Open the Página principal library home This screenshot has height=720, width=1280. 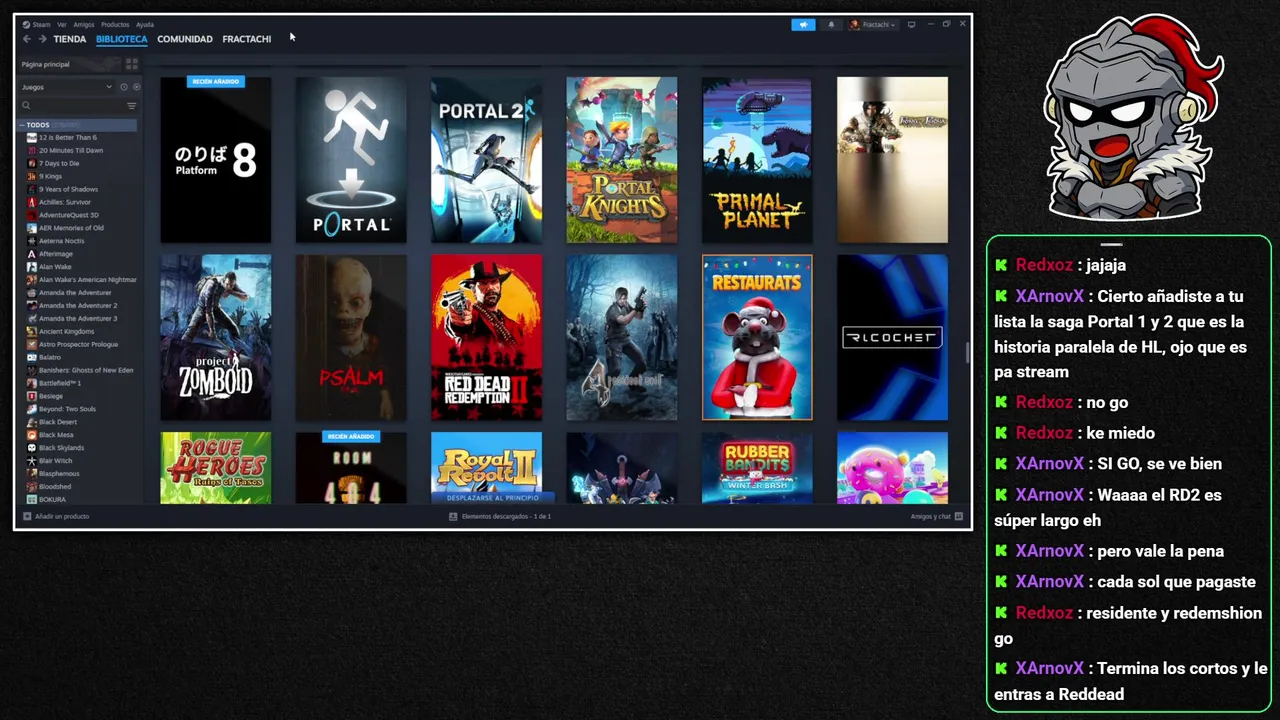tap(69, 64)
